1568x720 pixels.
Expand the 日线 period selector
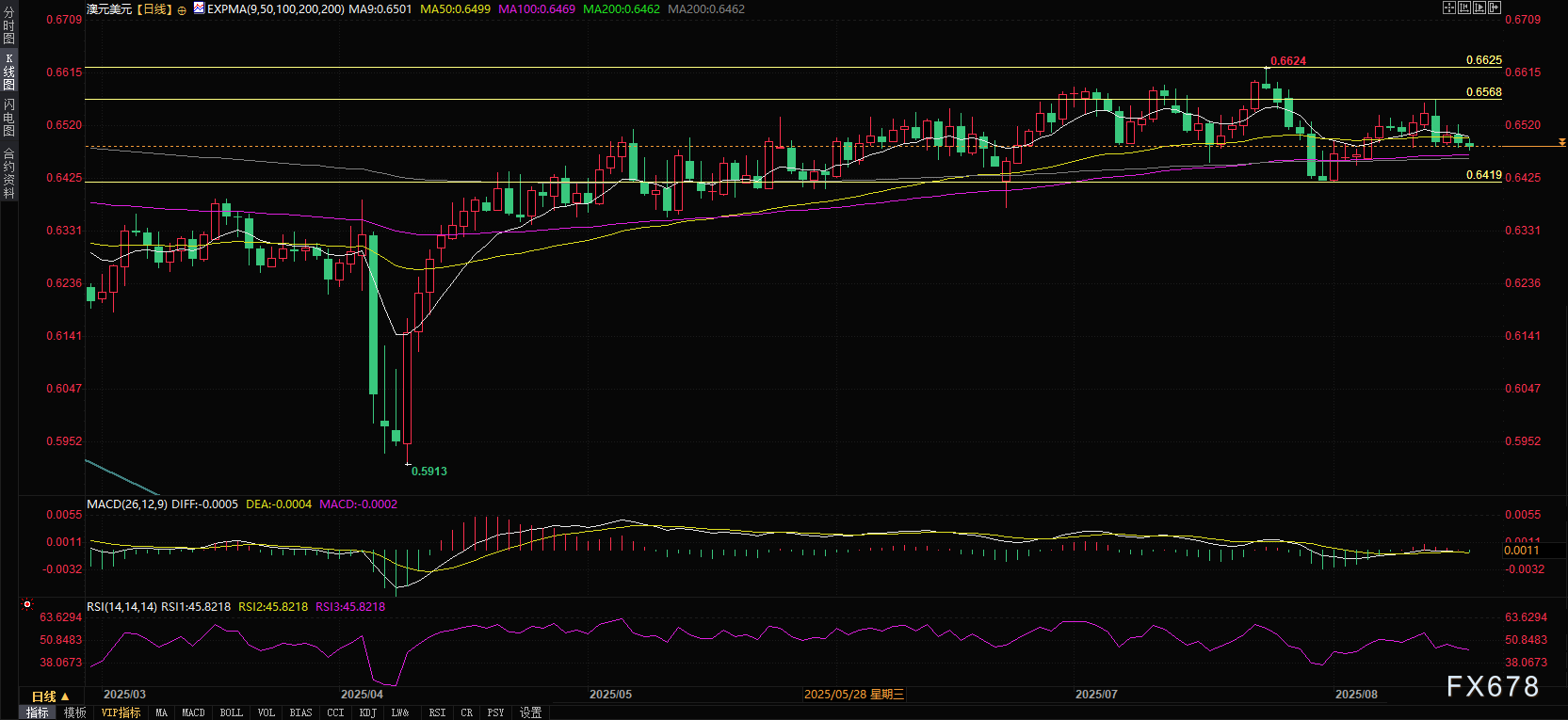50,696
